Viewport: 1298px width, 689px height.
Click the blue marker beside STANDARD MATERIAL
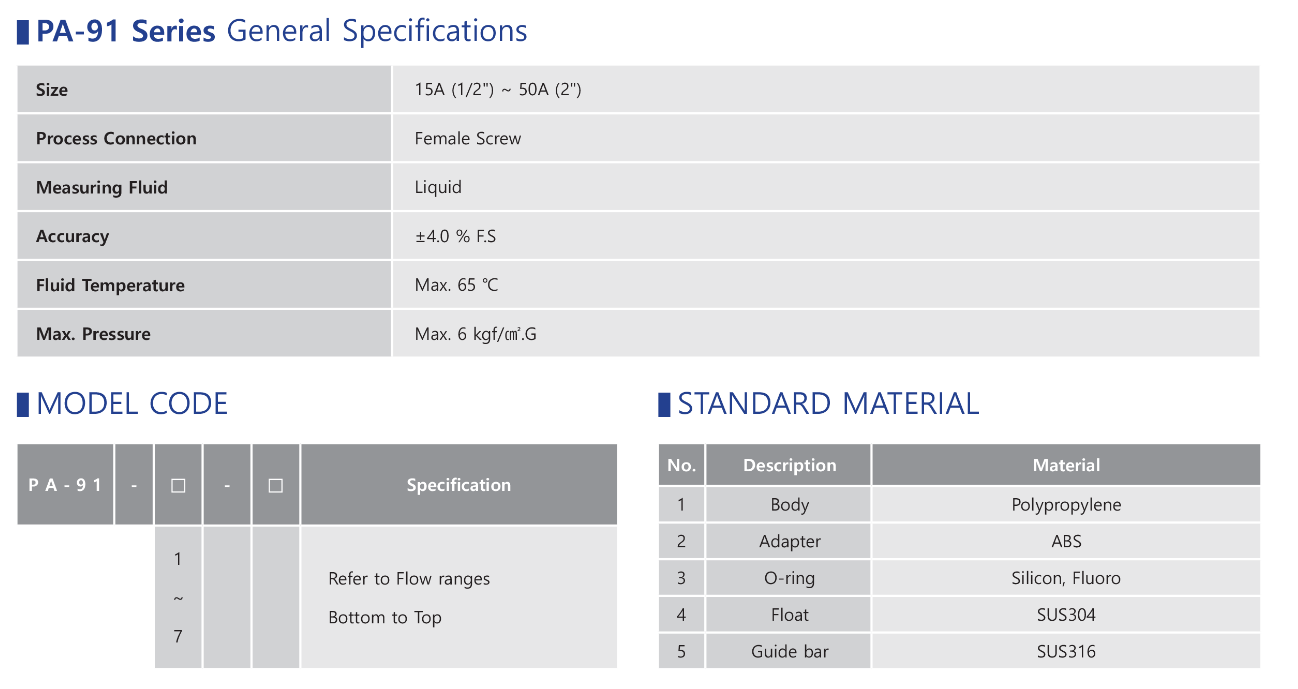coord(664,405)
